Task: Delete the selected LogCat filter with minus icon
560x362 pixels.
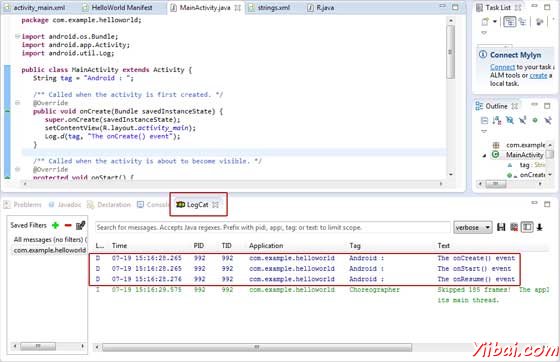Action: [x=68, y=225]
